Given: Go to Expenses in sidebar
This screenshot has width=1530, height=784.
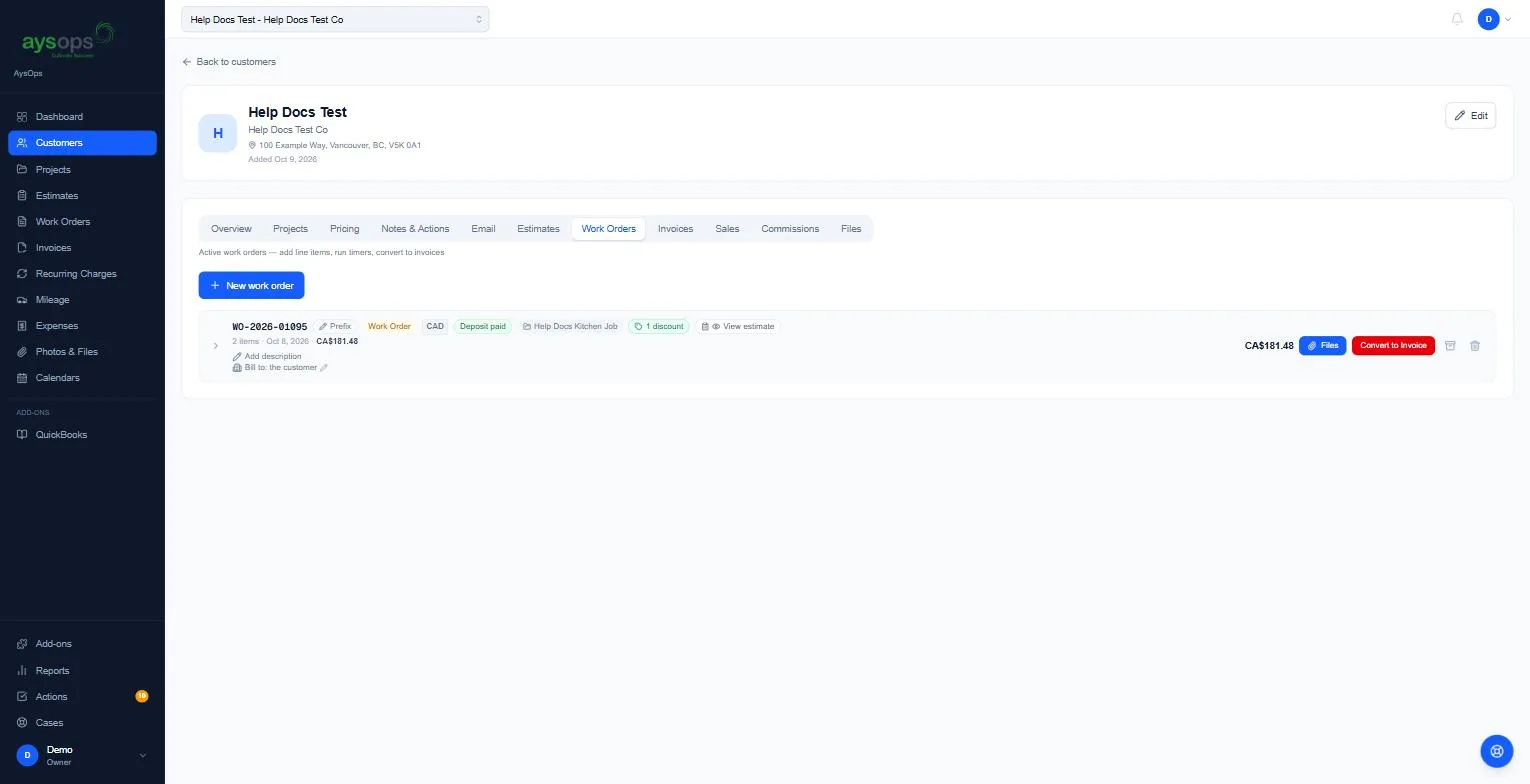Looking at the screenshot, I should tap(82, 326).
